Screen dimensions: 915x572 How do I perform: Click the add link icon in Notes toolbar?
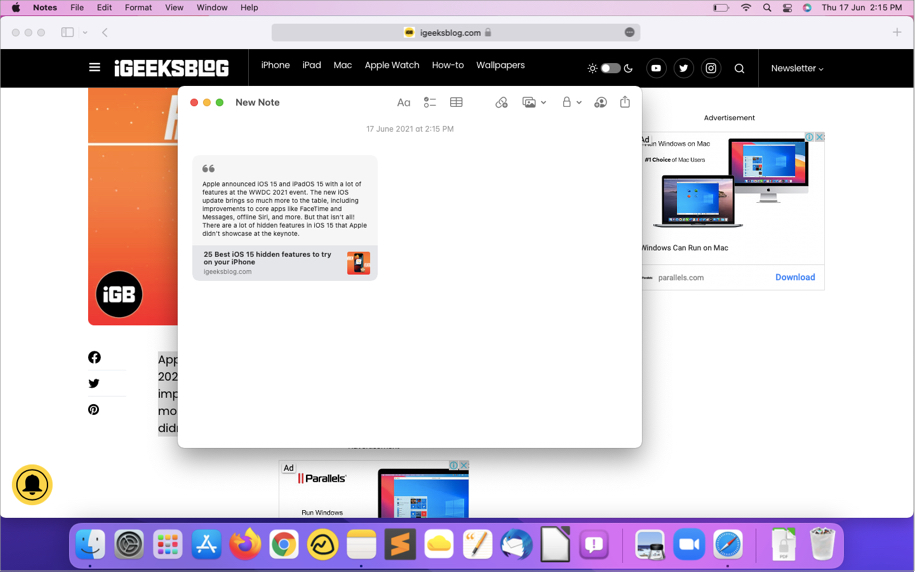[501, 103]
